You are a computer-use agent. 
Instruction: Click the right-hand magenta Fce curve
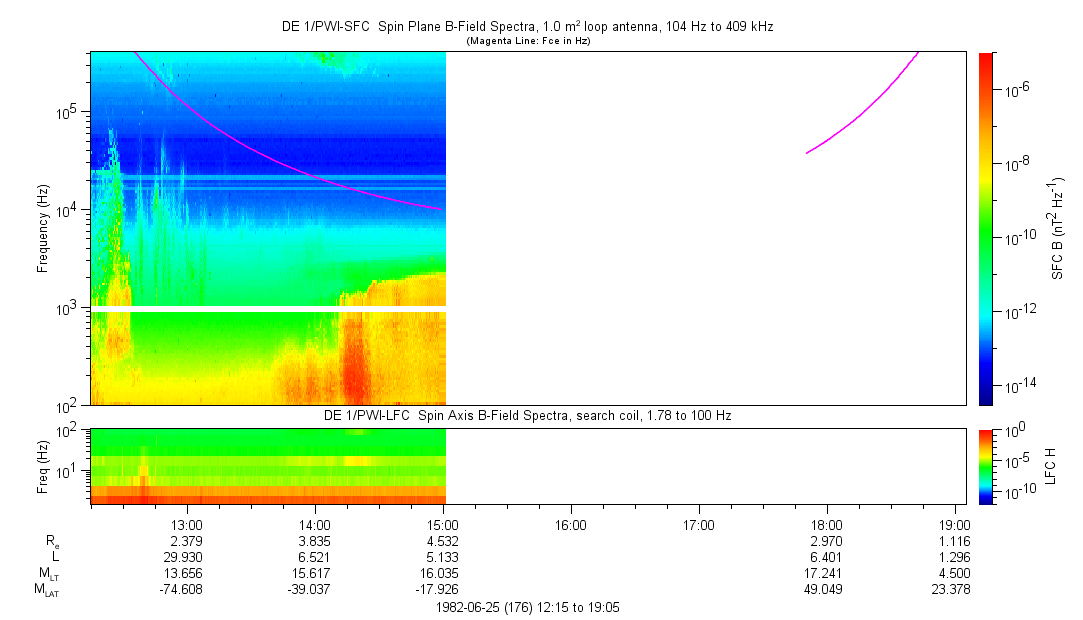pyautogui.click(x=863, y=102)
